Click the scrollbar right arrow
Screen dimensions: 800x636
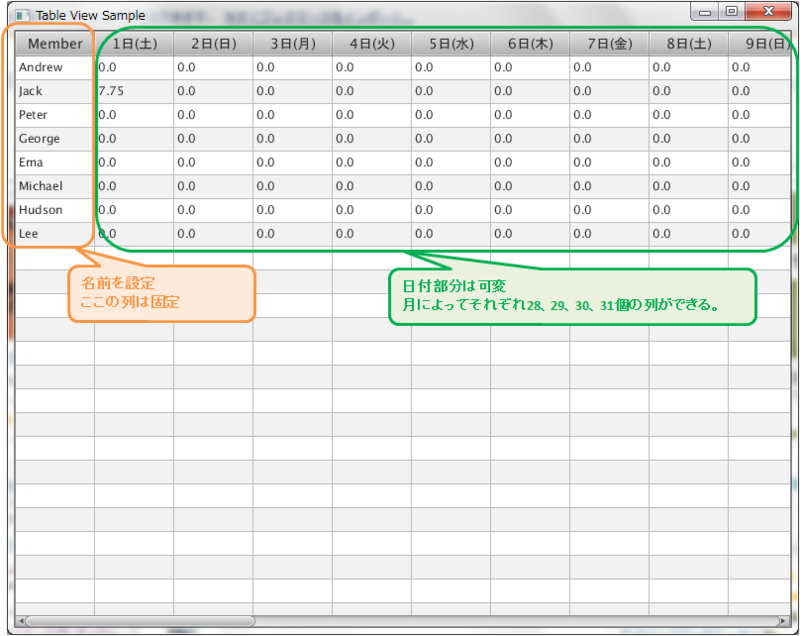(x=784, y=621)
